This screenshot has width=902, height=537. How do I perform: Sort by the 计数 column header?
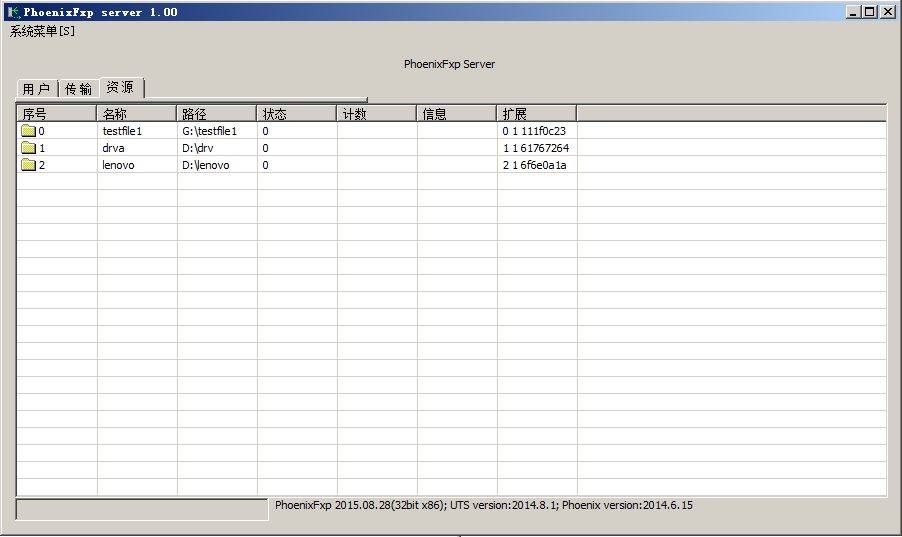(x=376, y=114)
